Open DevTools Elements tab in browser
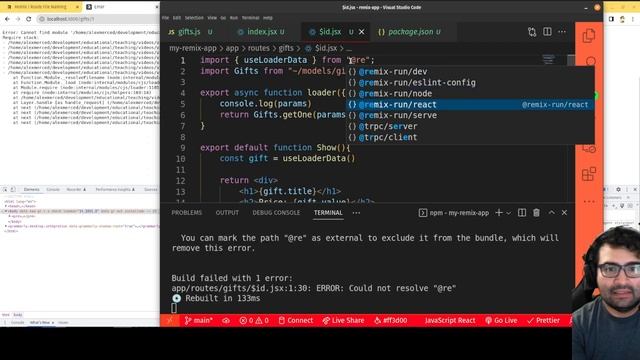Screen dimensions: 640x360 [31, 189]
